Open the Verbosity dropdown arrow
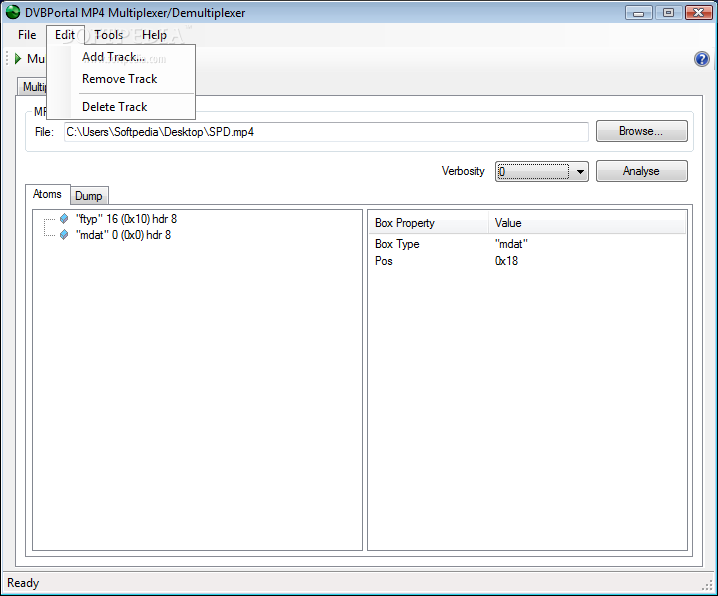 point(580,172)
